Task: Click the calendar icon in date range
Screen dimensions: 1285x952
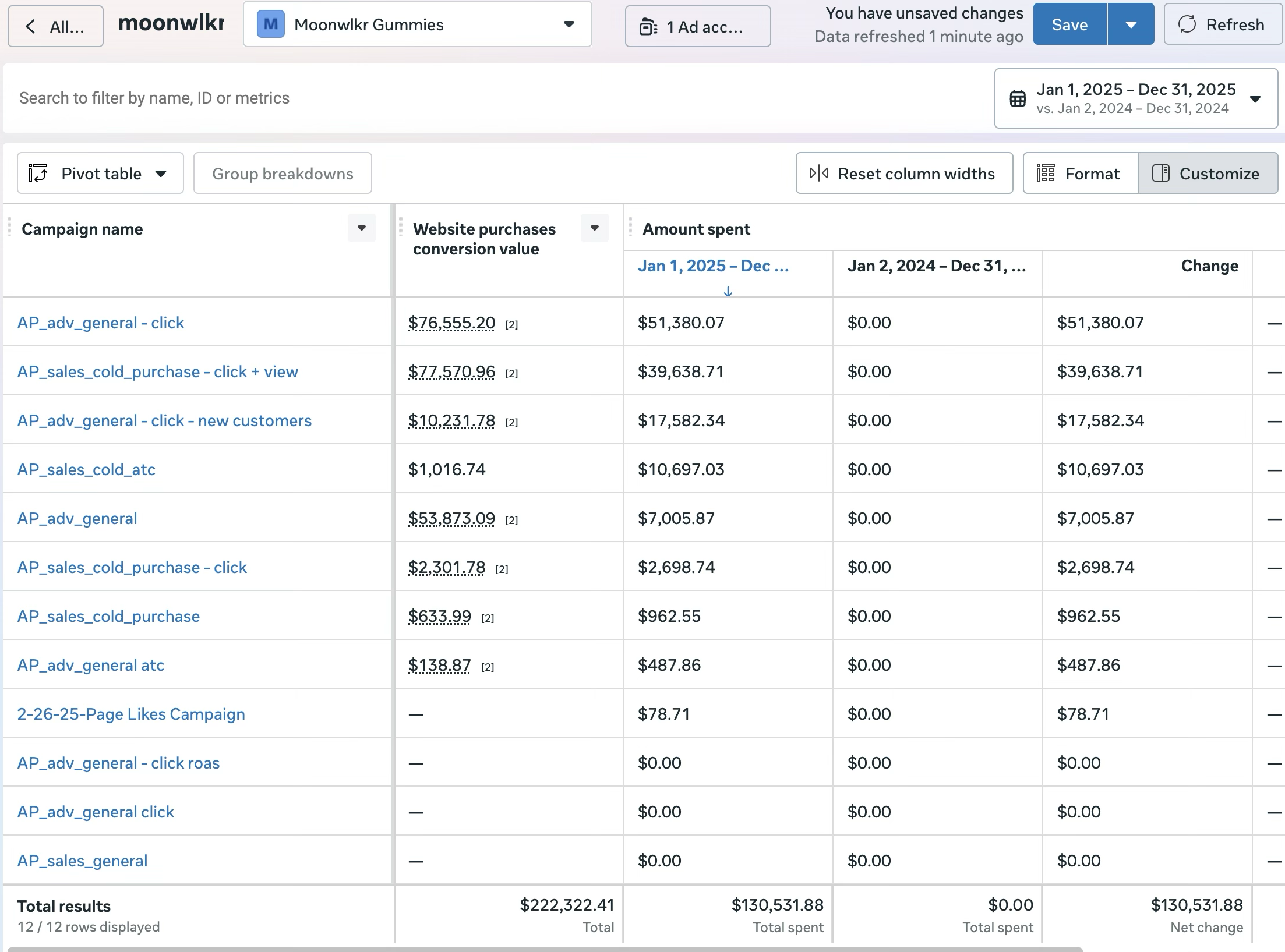Action: pos(1018,98)
